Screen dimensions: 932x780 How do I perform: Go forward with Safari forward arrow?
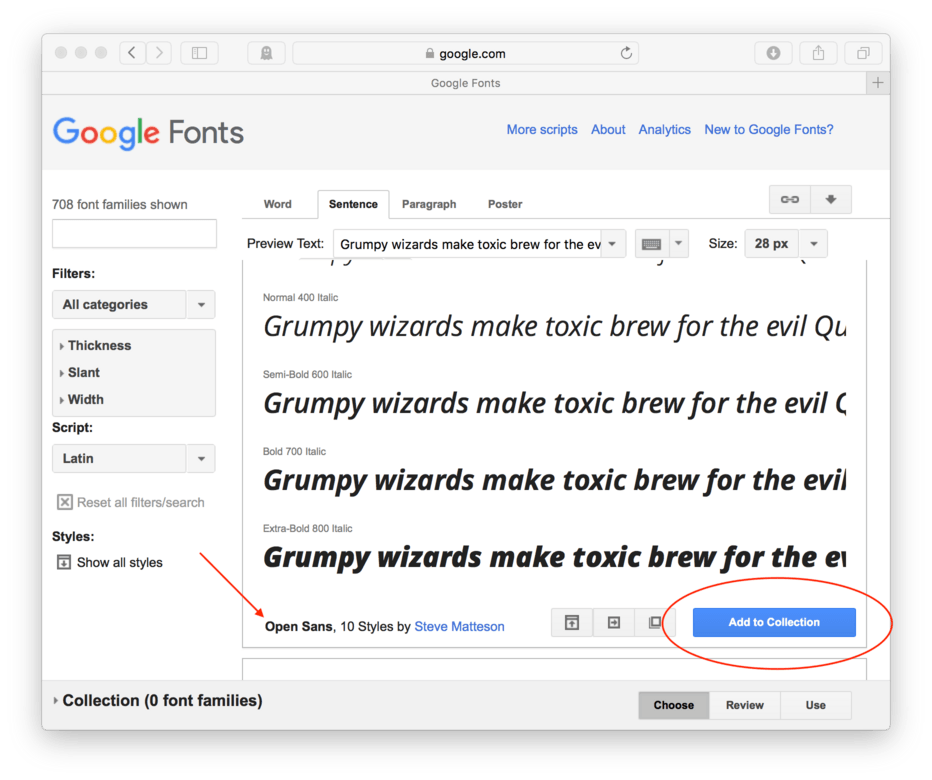coord(159,53)
